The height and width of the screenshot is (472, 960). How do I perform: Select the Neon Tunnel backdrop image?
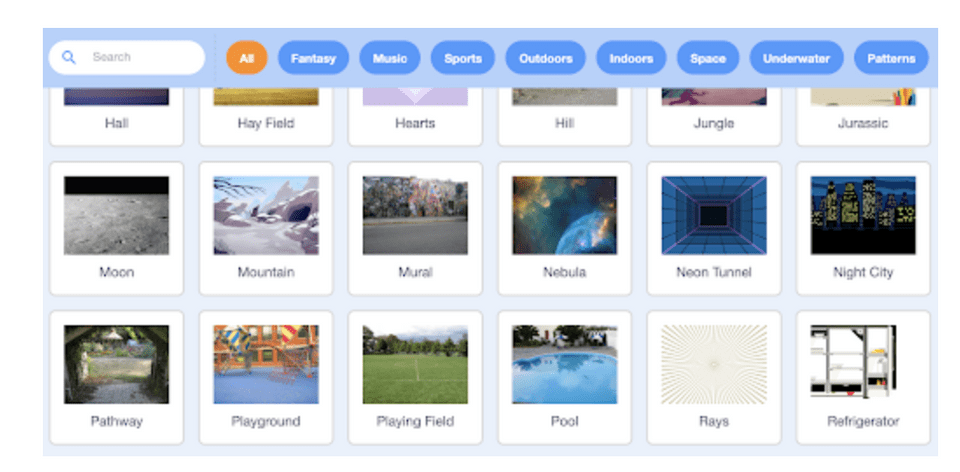[714, 215]
